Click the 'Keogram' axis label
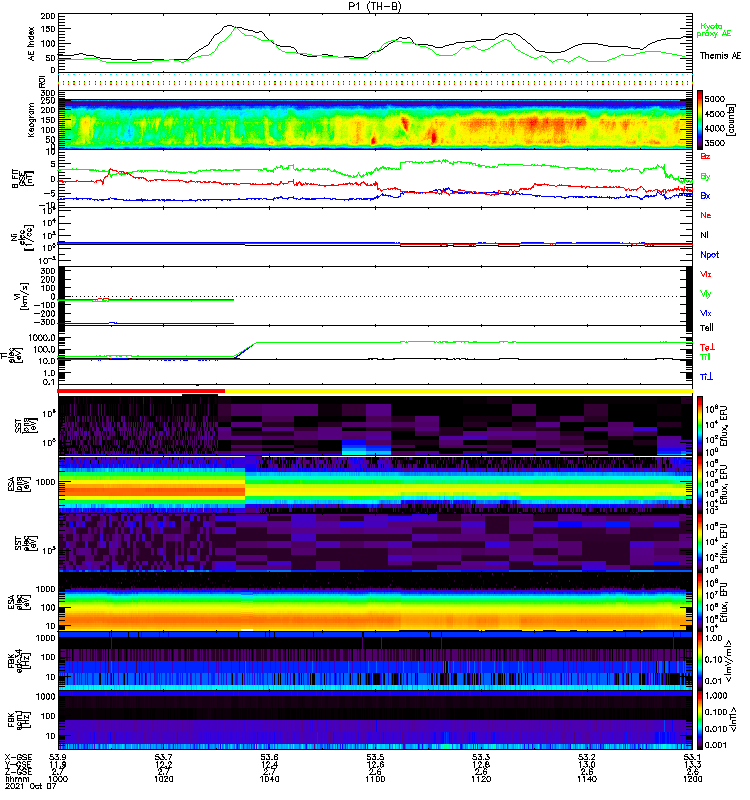Screen dimensions: 750x800 31,120
